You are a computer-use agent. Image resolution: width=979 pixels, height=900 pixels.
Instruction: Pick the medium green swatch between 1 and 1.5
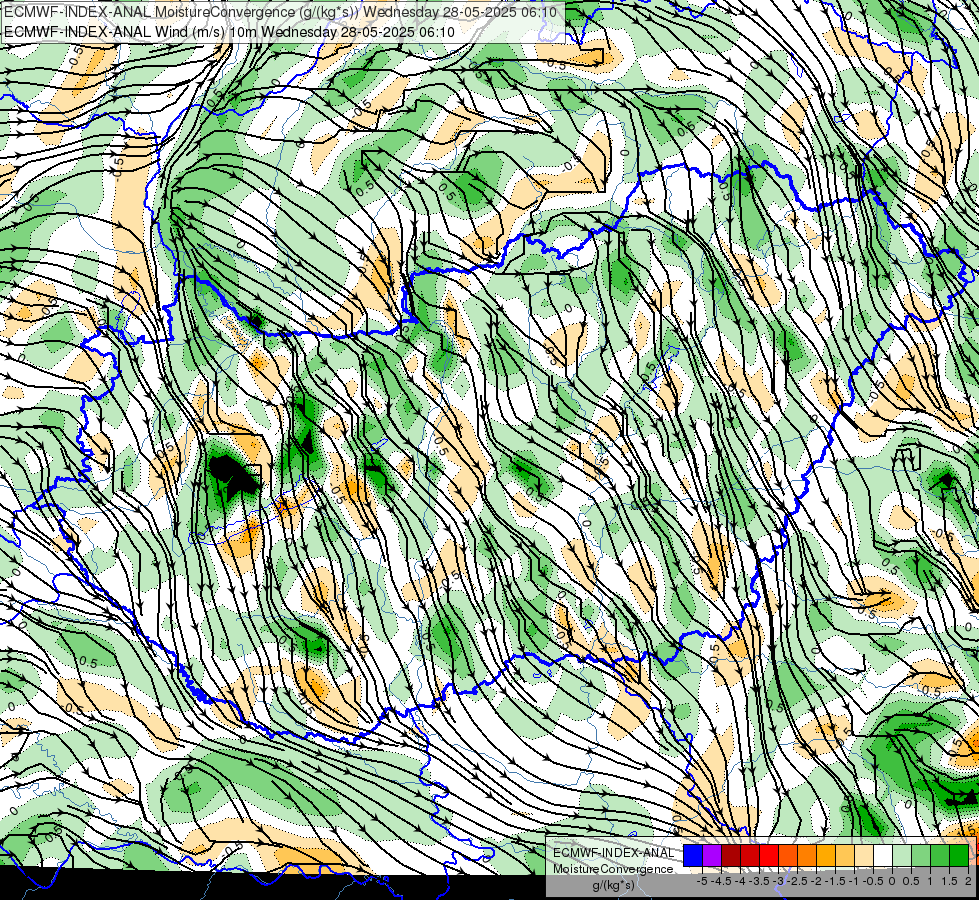click(x=940, y=856)
